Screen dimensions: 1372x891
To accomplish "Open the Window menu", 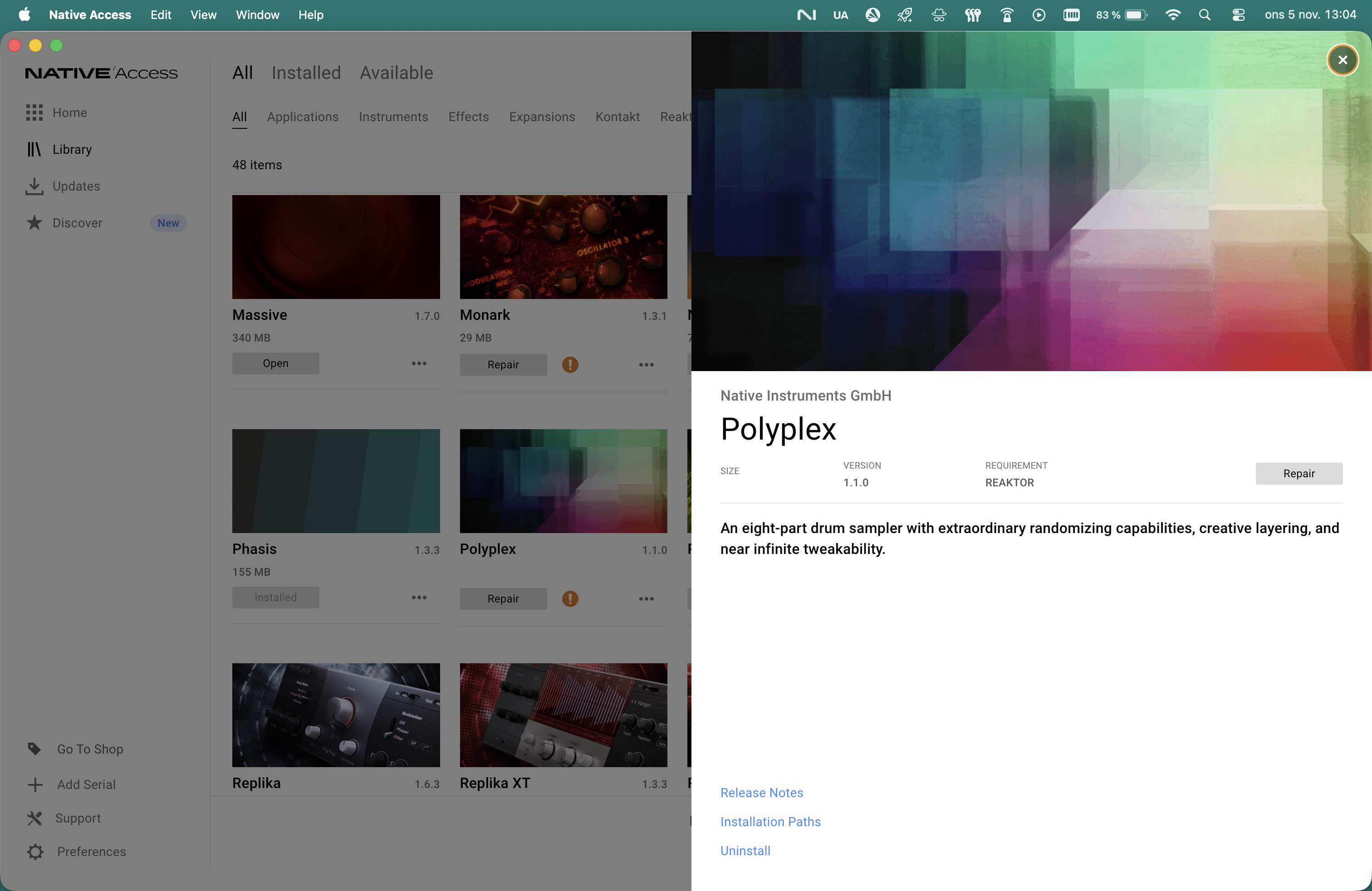I will (257, 15).
